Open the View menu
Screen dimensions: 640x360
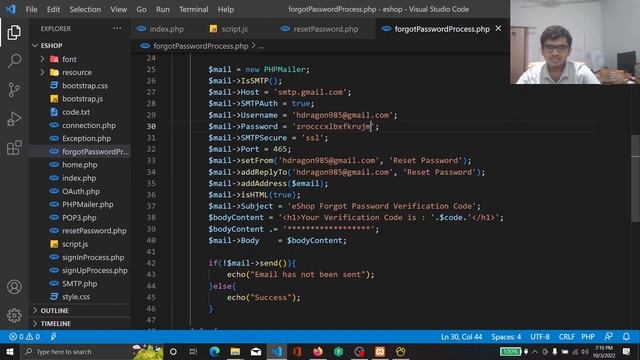[x=118, y=9]
